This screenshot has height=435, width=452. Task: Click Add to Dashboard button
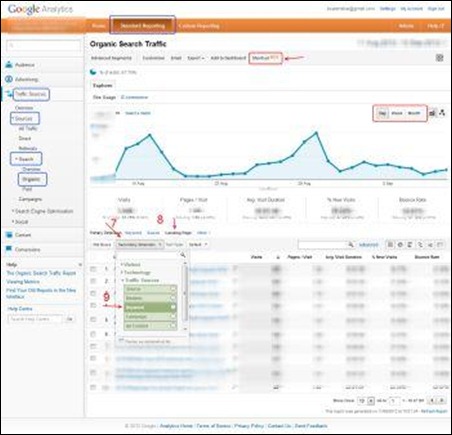tap(228, 58)
